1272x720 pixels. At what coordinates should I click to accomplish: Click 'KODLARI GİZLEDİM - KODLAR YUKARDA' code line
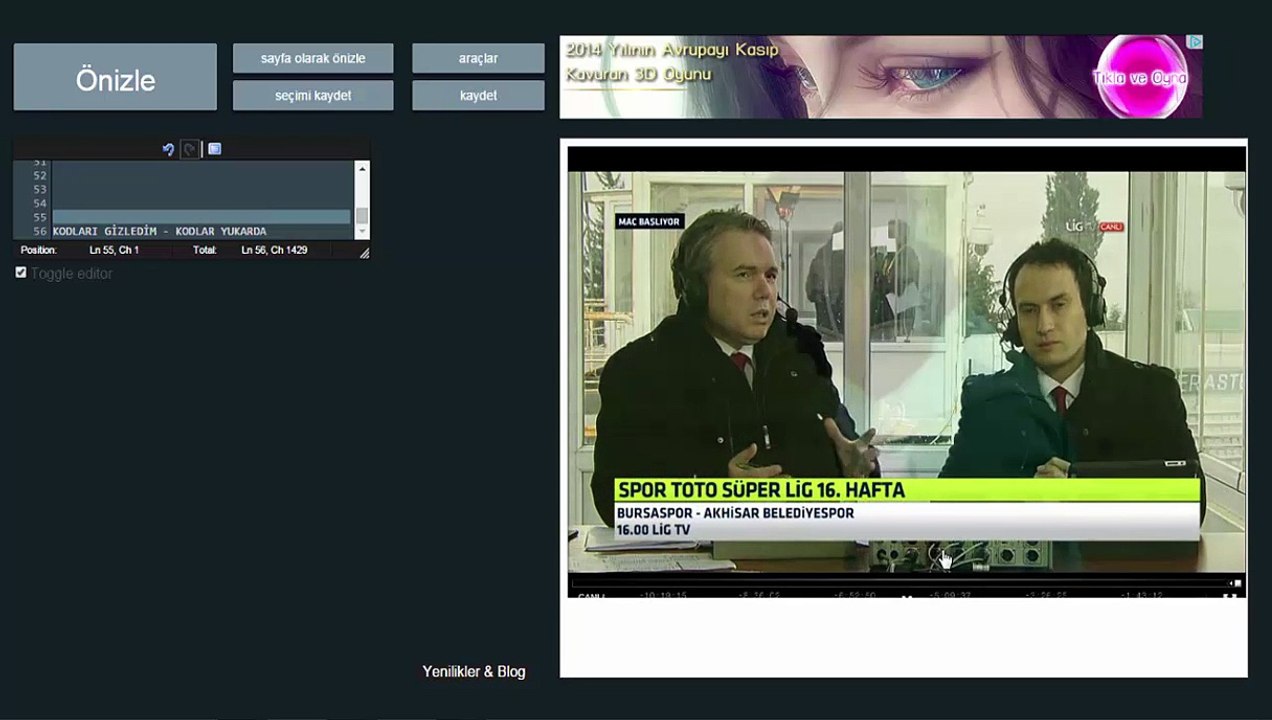click(160, 231)
